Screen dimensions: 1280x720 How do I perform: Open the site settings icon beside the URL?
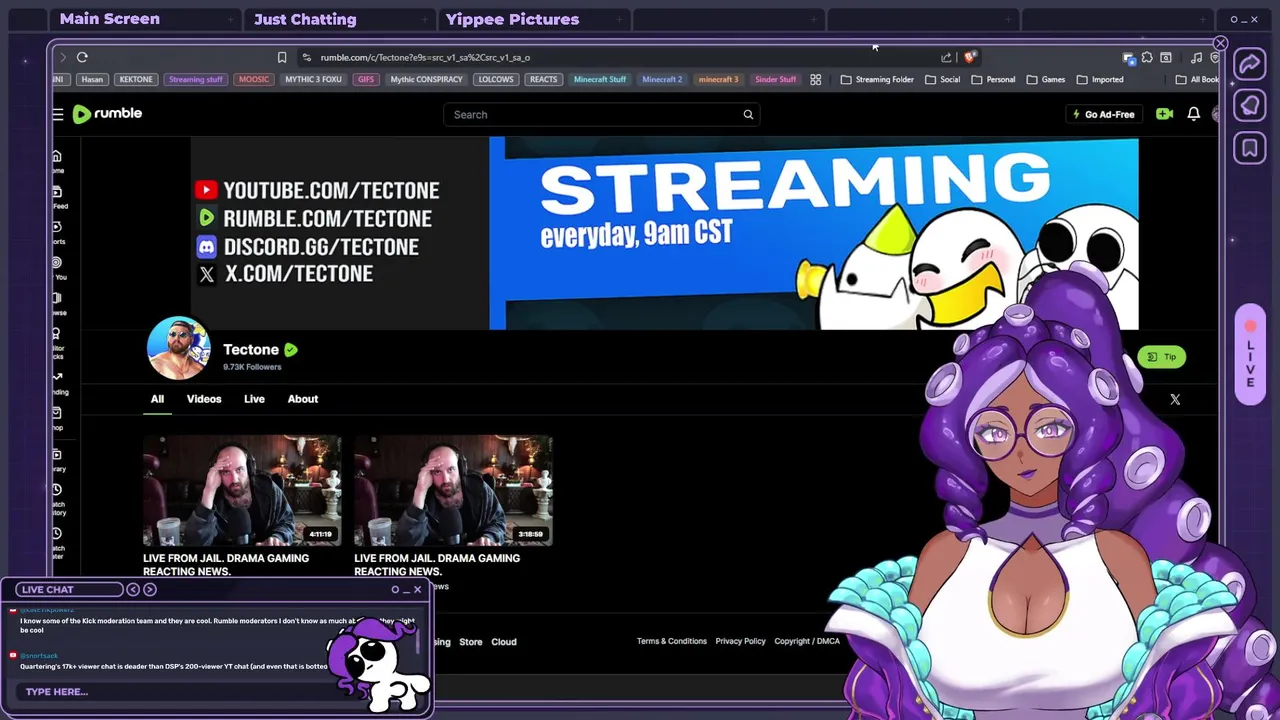pos(306,57)
